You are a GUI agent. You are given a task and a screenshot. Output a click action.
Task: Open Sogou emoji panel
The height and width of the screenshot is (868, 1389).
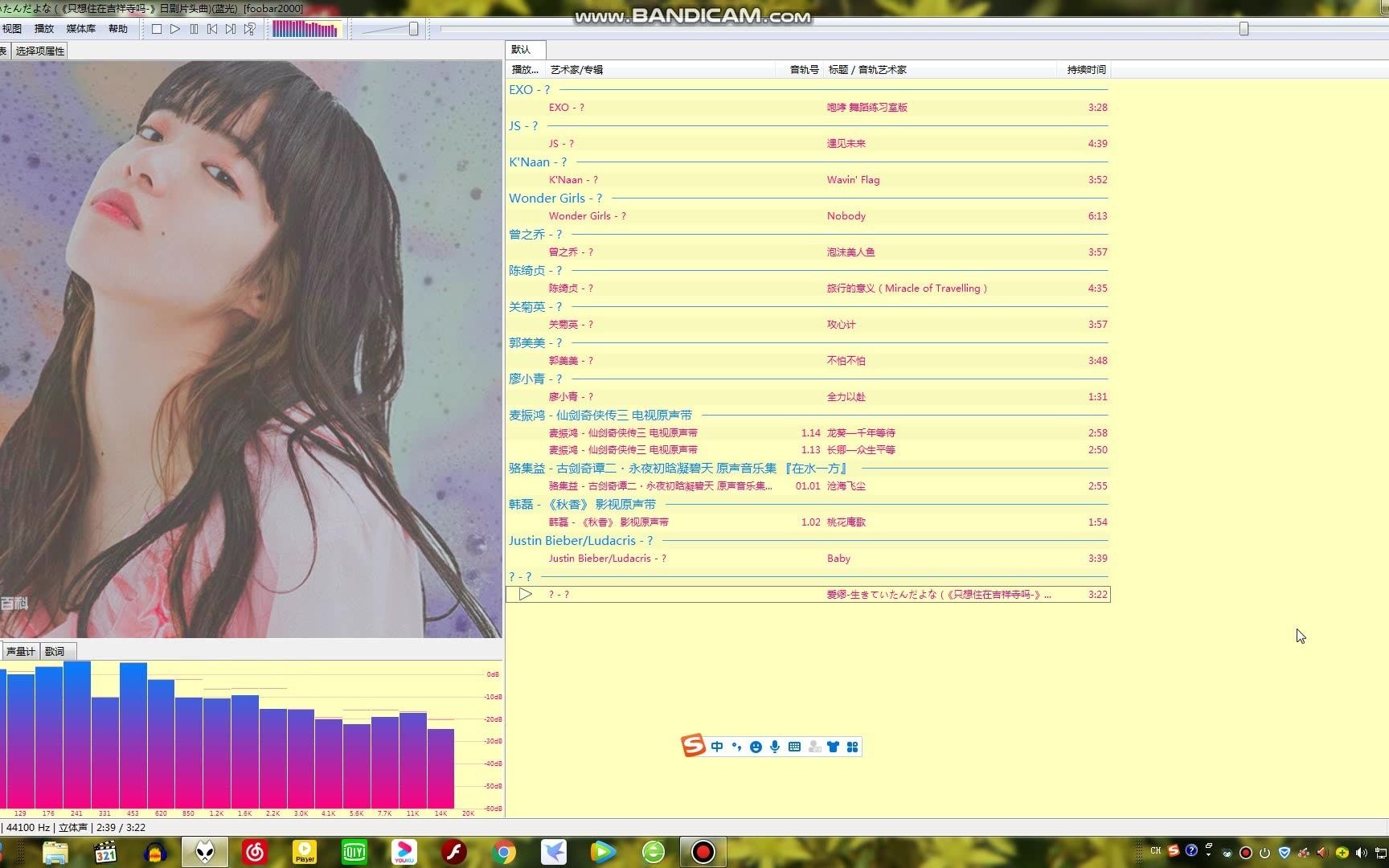756,747
